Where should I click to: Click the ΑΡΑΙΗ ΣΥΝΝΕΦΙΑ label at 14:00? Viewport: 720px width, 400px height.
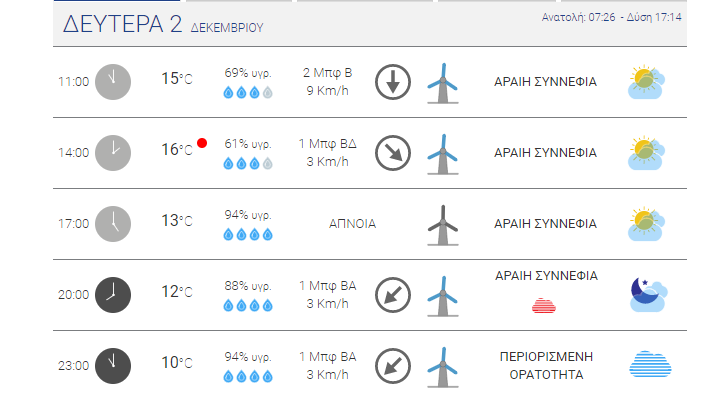point(546,153)
